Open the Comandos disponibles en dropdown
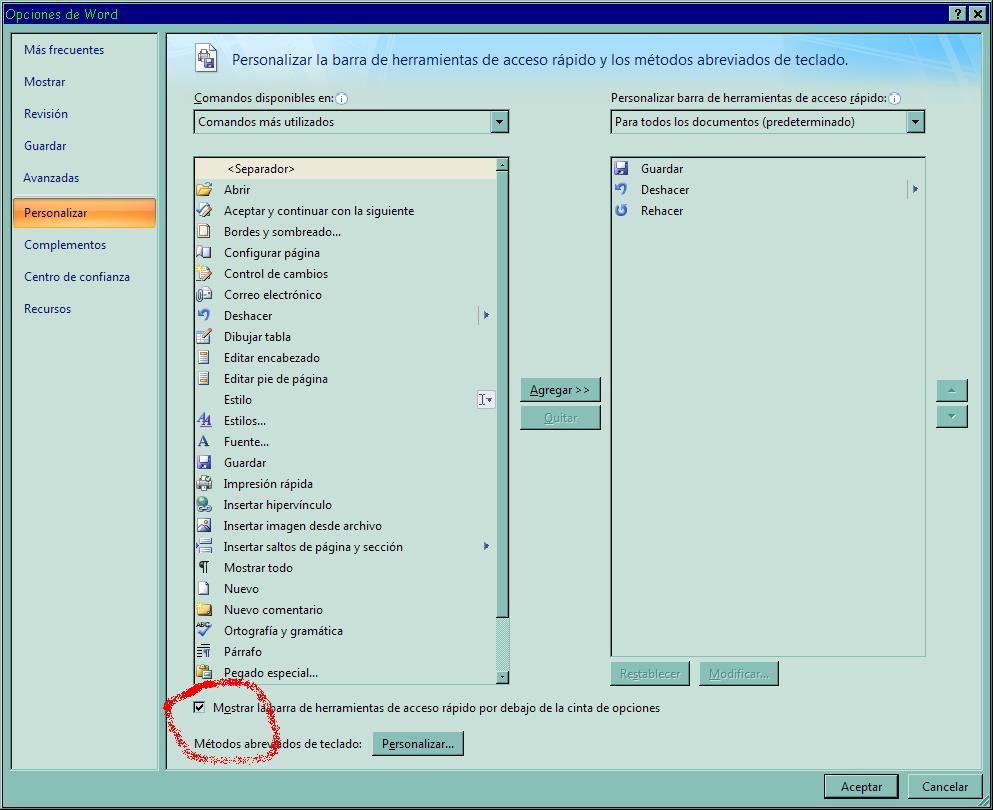This screenshot has height=810, width=993. point(500,122)
